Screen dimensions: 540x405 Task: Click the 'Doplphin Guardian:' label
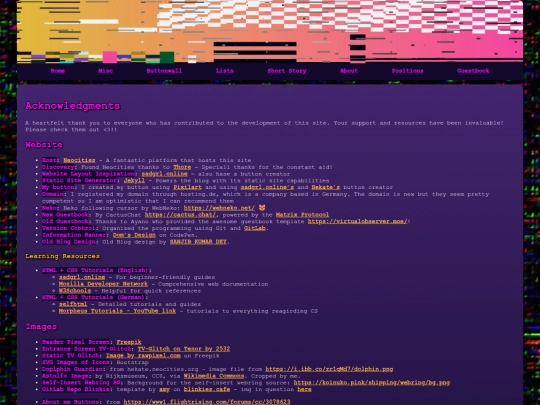click(x=74, y=369)
